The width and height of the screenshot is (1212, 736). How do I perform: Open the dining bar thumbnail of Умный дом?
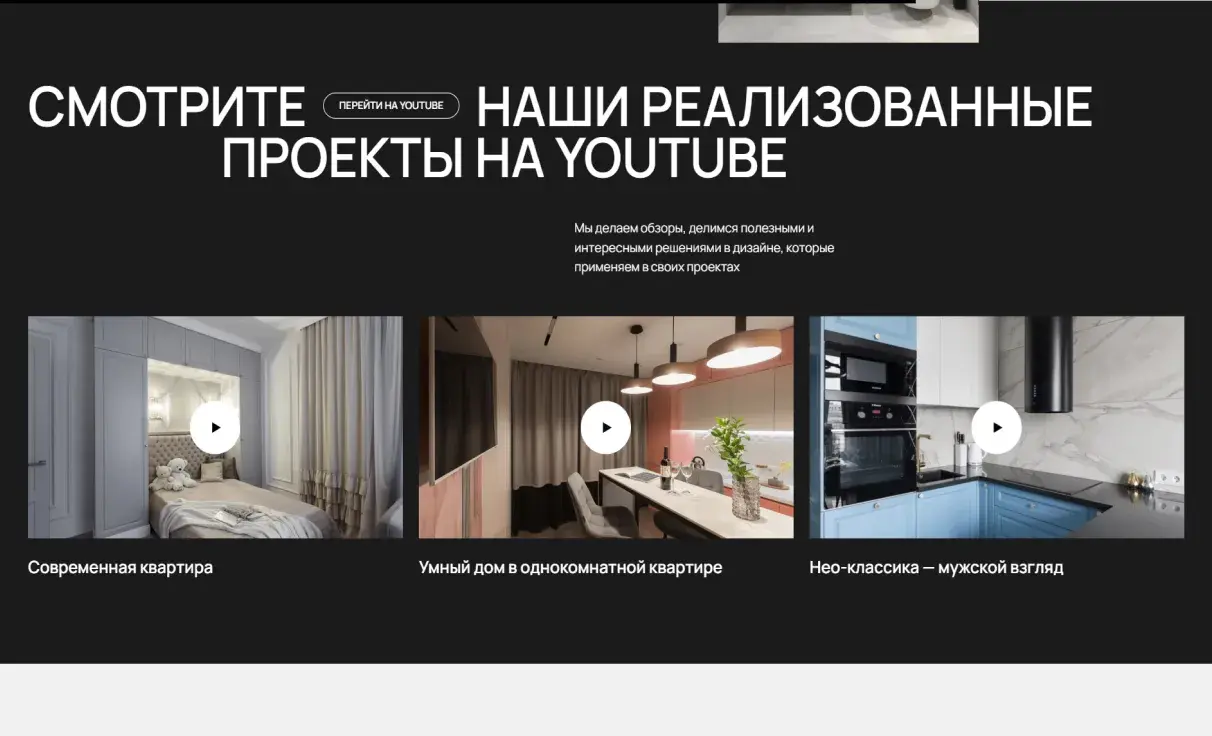point(606,427)
